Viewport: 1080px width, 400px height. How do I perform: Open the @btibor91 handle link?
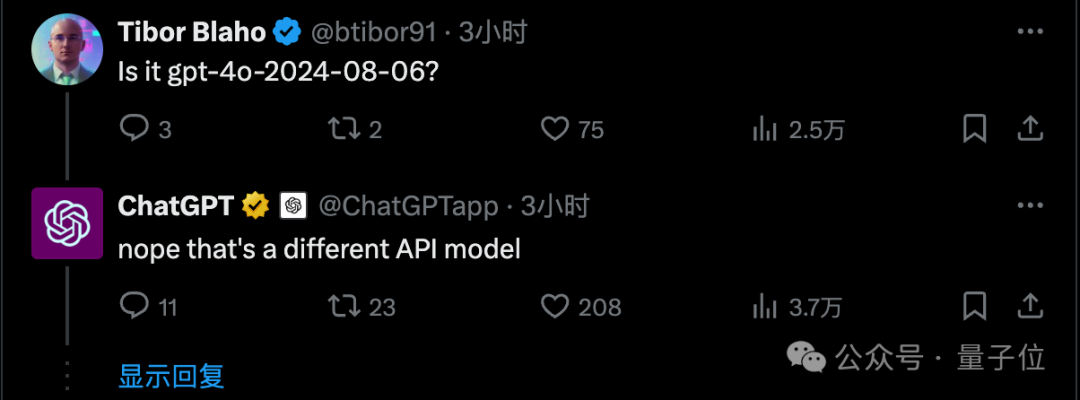(x=375, y=32)
